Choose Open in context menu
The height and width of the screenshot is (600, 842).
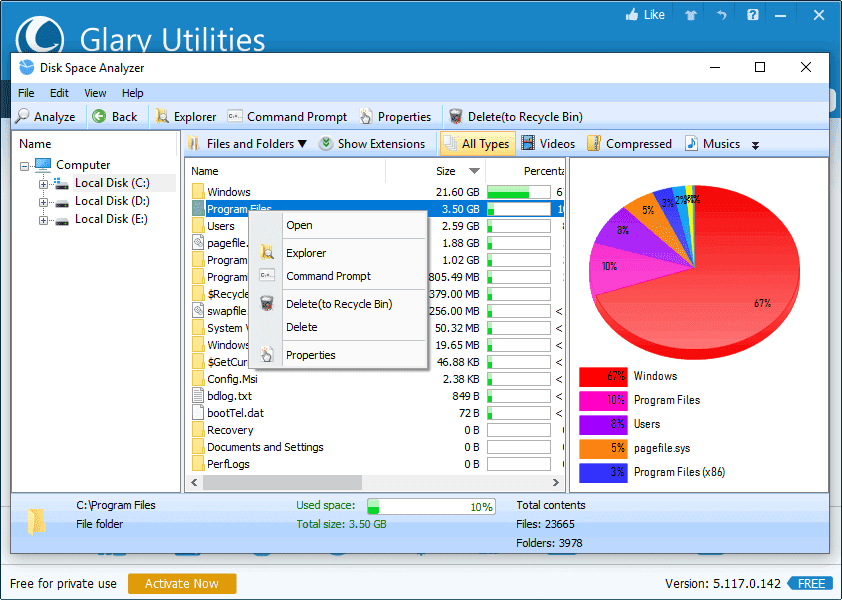coord(338,225)
